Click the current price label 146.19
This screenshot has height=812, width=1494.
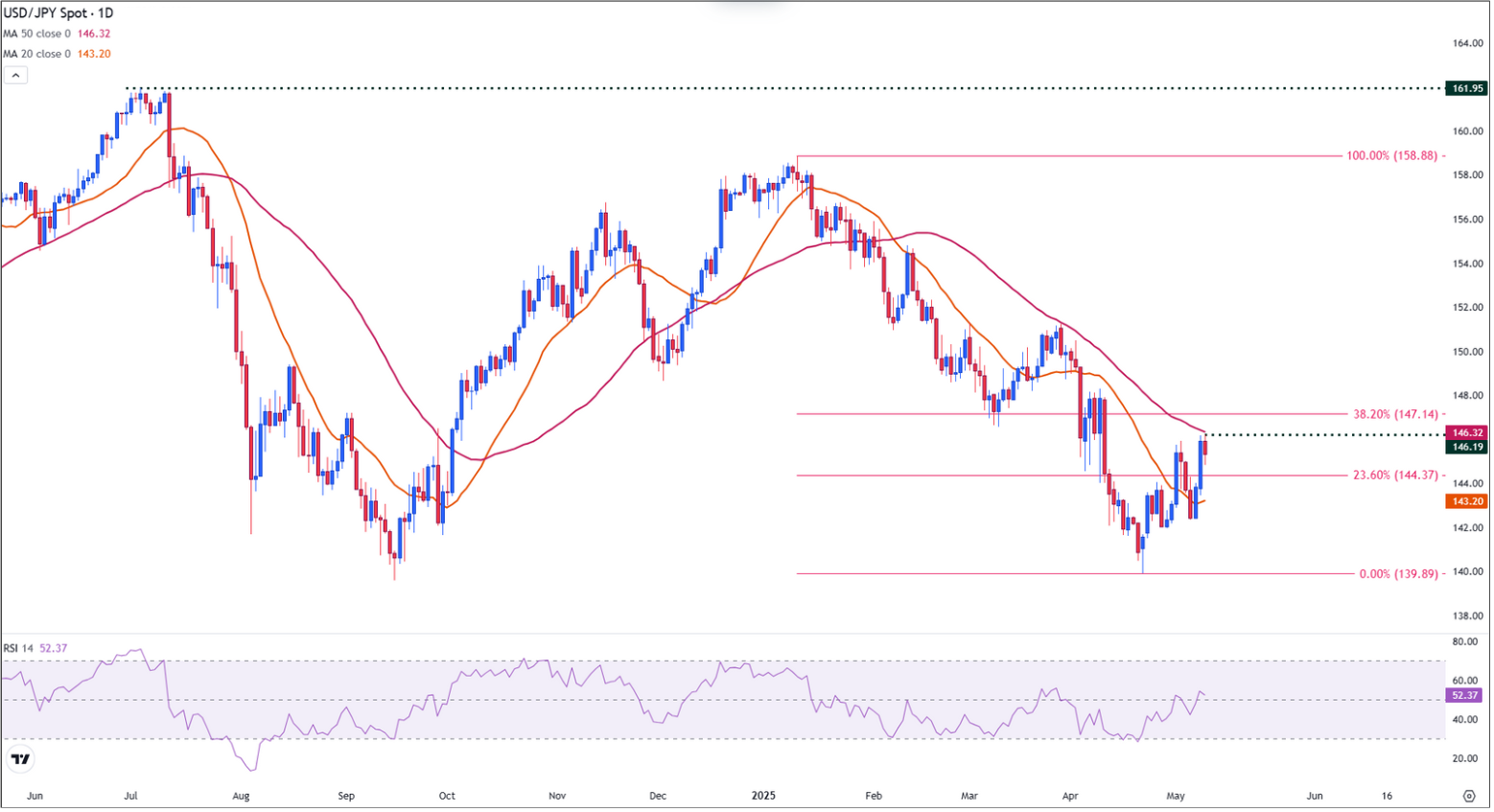1468,447
